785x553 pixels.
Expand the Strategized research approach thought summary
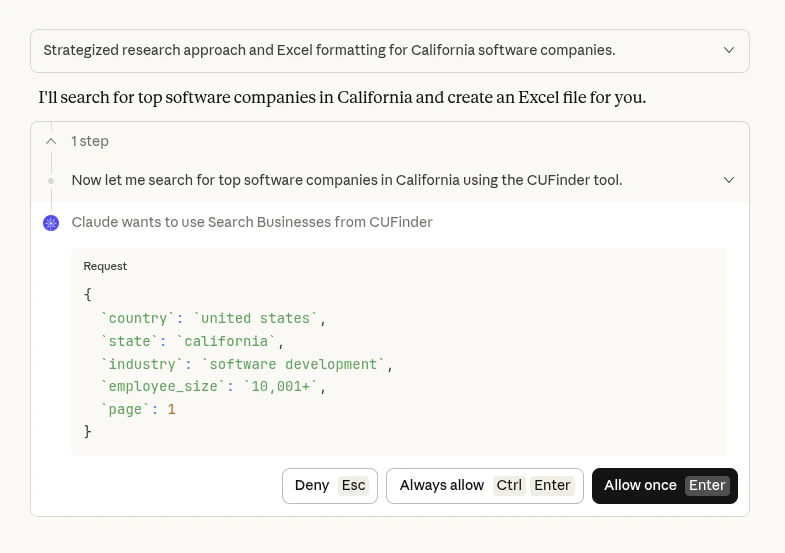389,51
